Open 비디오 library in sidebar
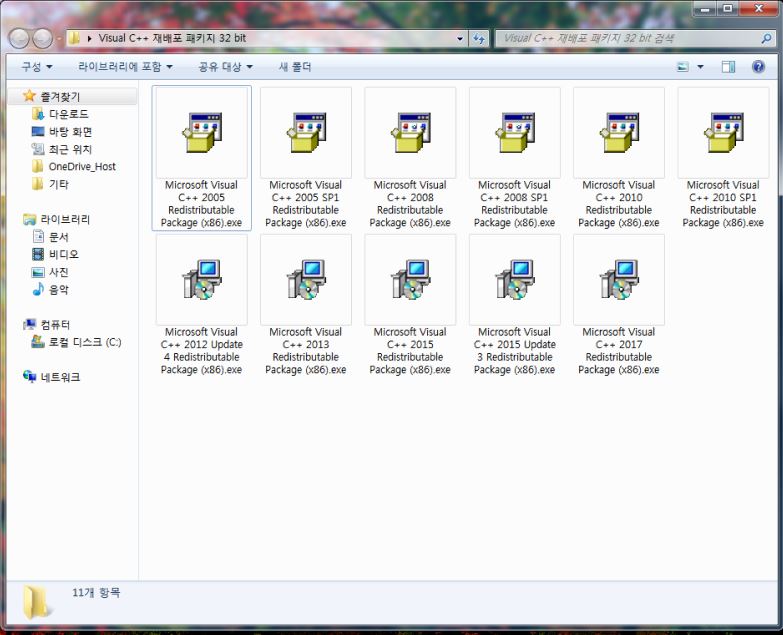Image resolution: width=783 pixels, height=635 pixels. click(63, 254)
